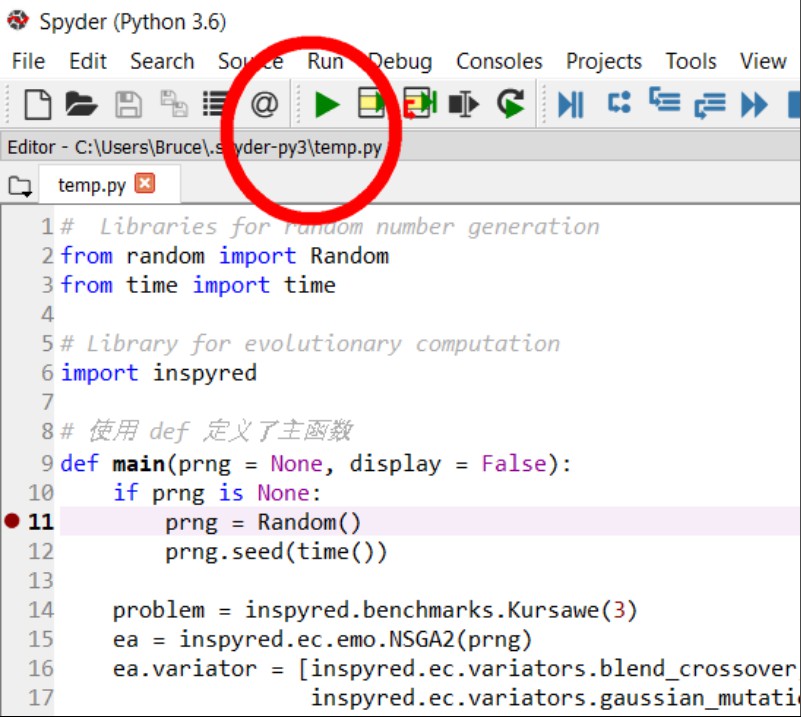Close the temp.py tab
Viewport: 801px width, 717px height.
click(x=145, y=183)
